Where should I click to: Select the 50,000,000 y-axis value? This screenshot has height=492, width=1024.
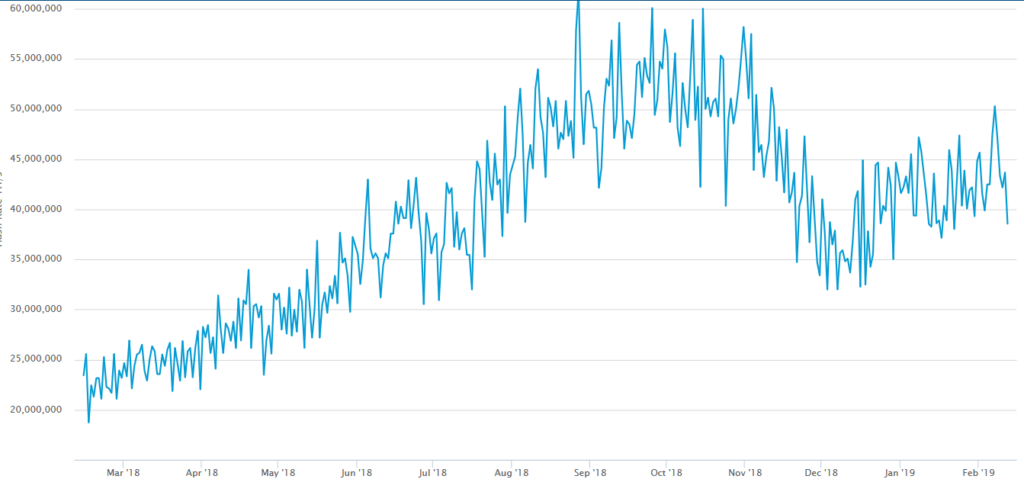click(32, 109)
